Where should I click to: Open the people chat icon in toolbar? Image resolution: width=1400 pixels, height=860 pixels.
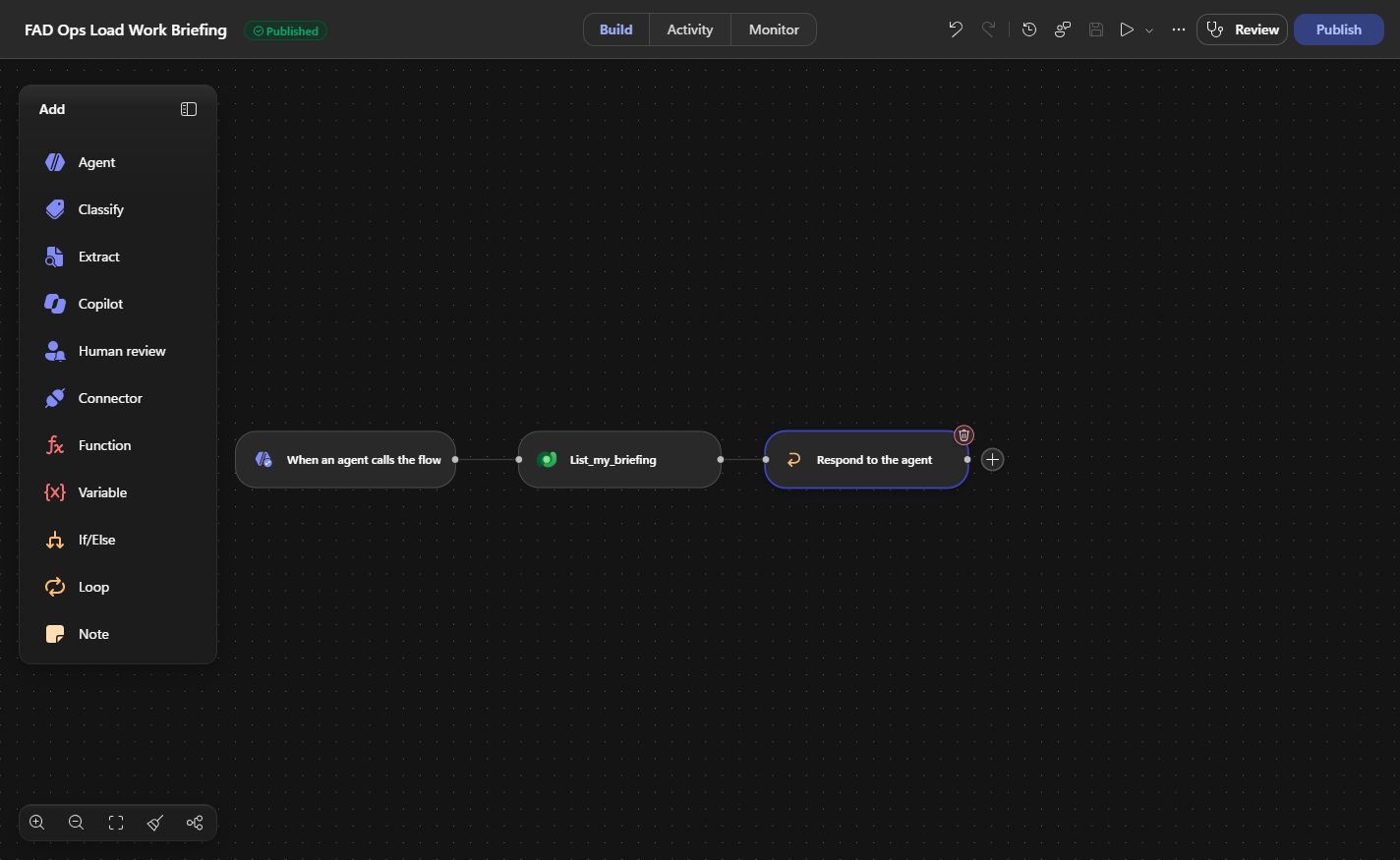[1063, 29]
